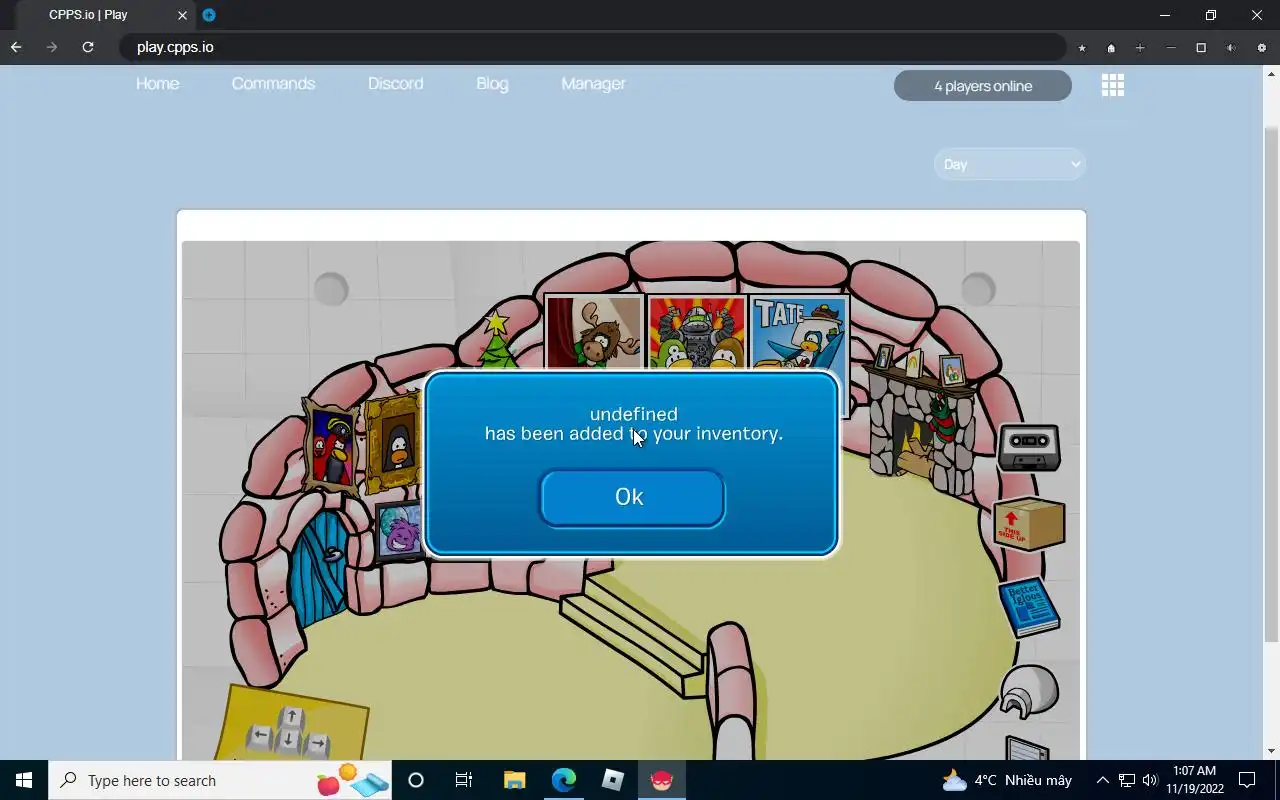The width and height of the screenshot is (1280, 800).
Task: Click the page vertical scrollbar
Action: pos(1271,385)
